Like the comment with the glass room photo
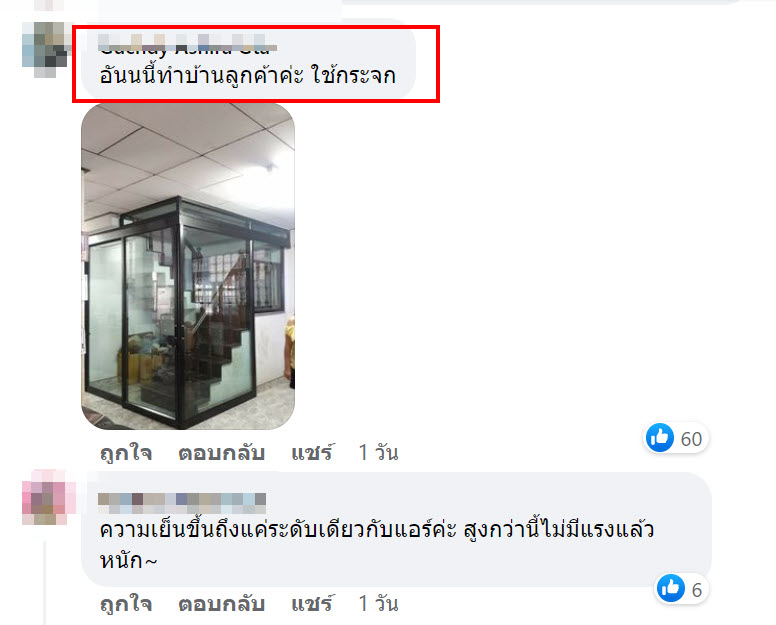 coord(126,453)
